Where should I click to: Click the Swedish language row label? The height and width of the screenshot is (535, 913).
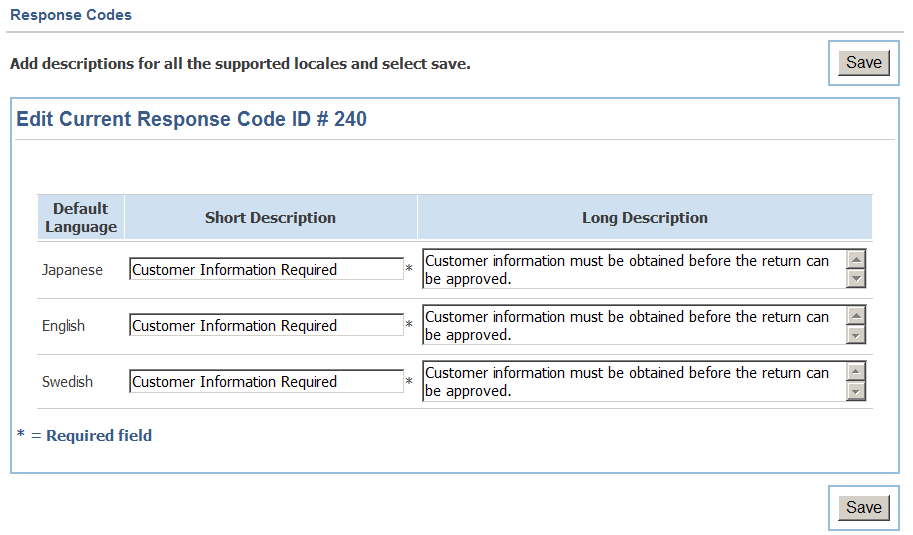coord(68,382)
